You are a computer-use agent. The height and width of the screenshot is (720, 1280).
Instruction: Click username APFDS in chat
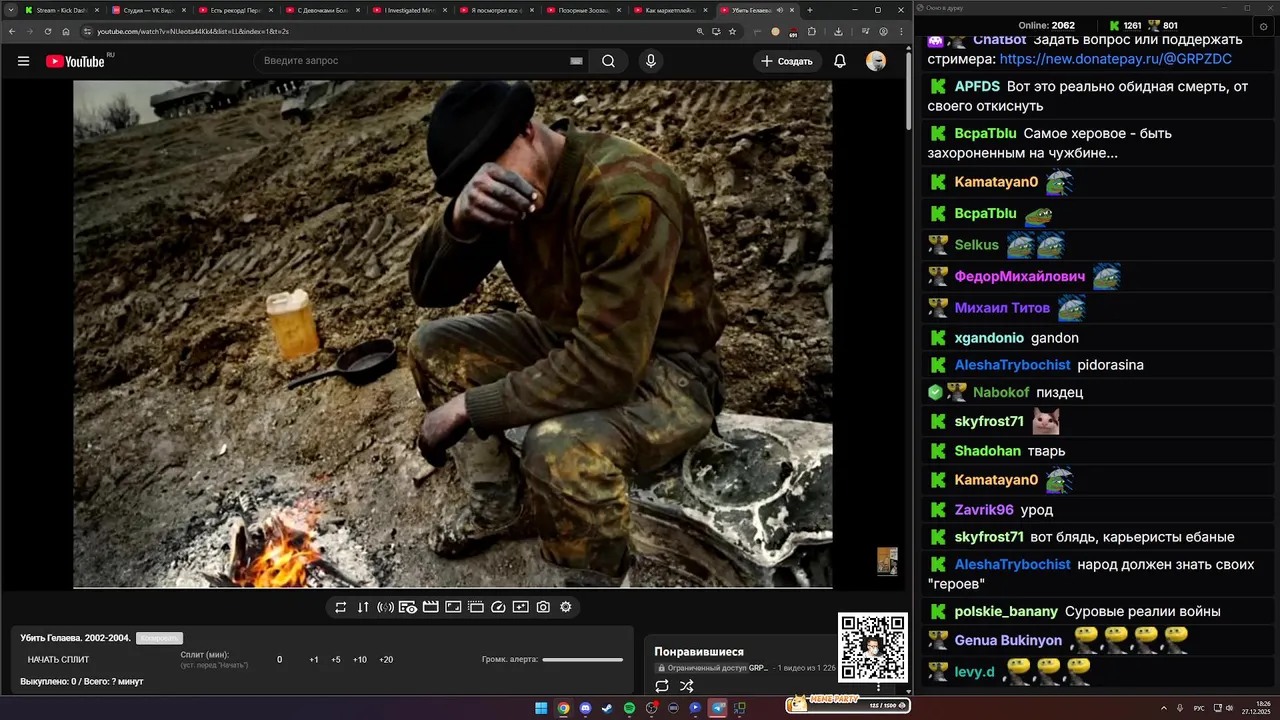977,87
